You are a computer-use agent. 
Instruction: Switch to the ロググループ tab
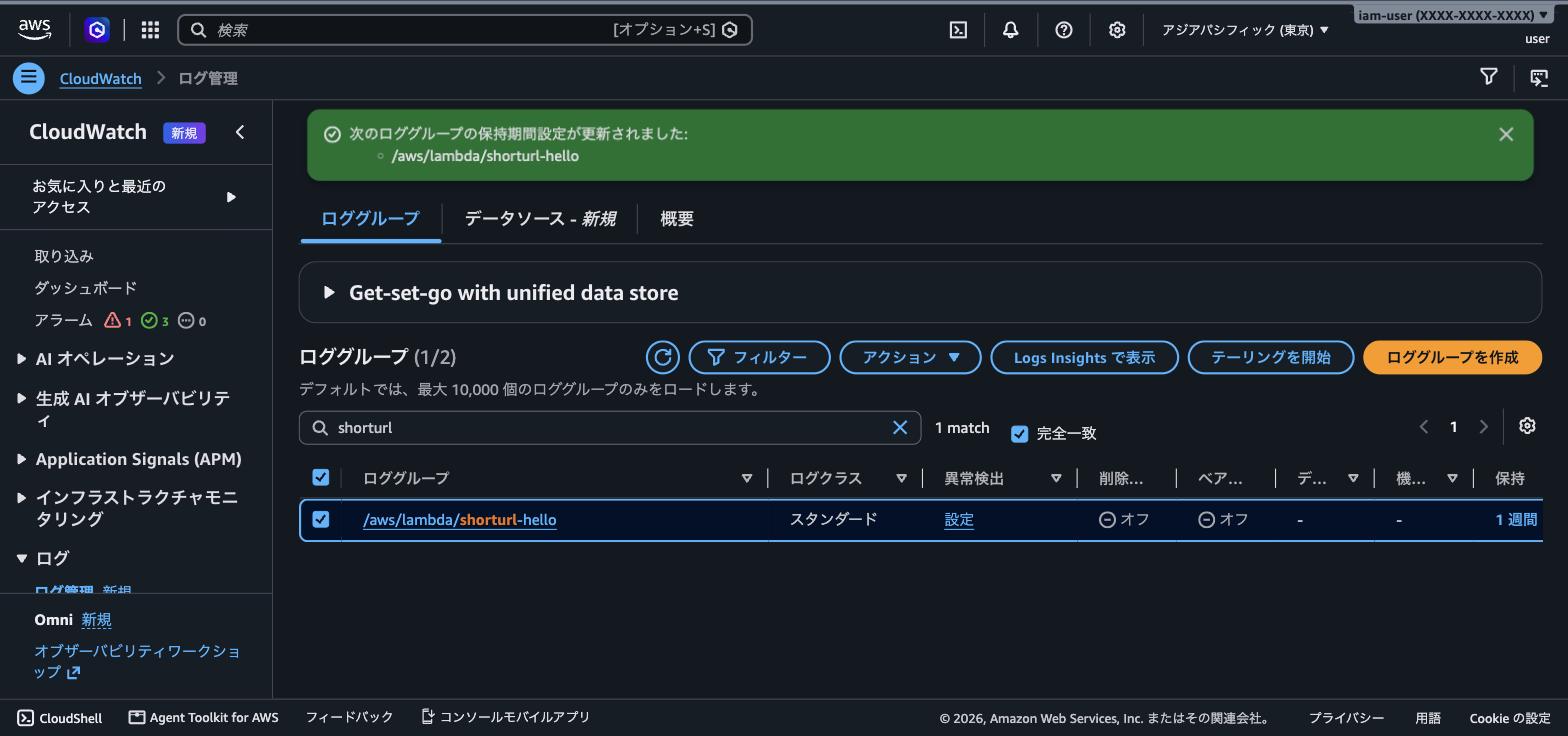coord(370,219)
